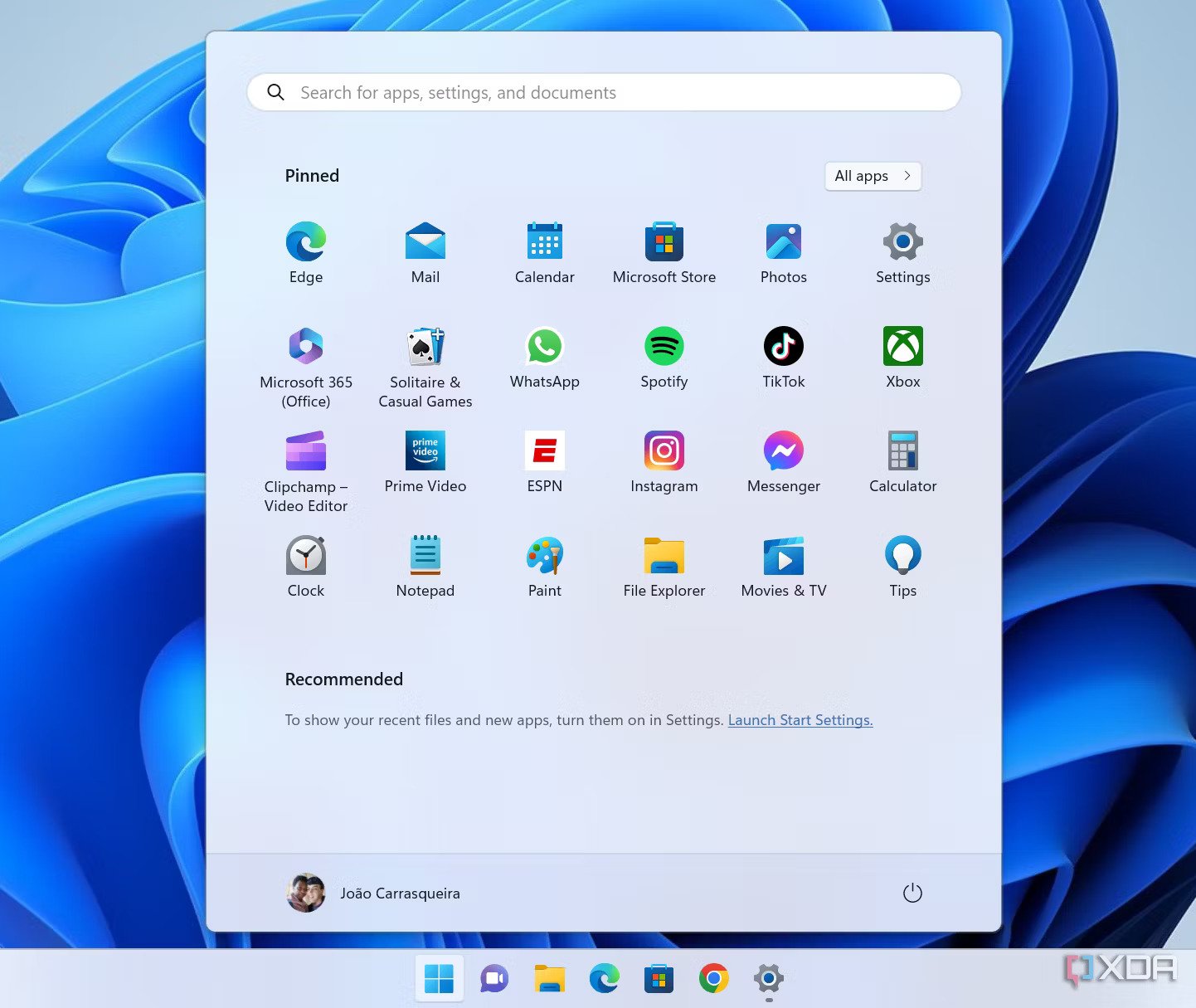The image size is (1196, 1008).
Task: Launch Prime Video
Action: pyautogui.click(x=425, y=462)
